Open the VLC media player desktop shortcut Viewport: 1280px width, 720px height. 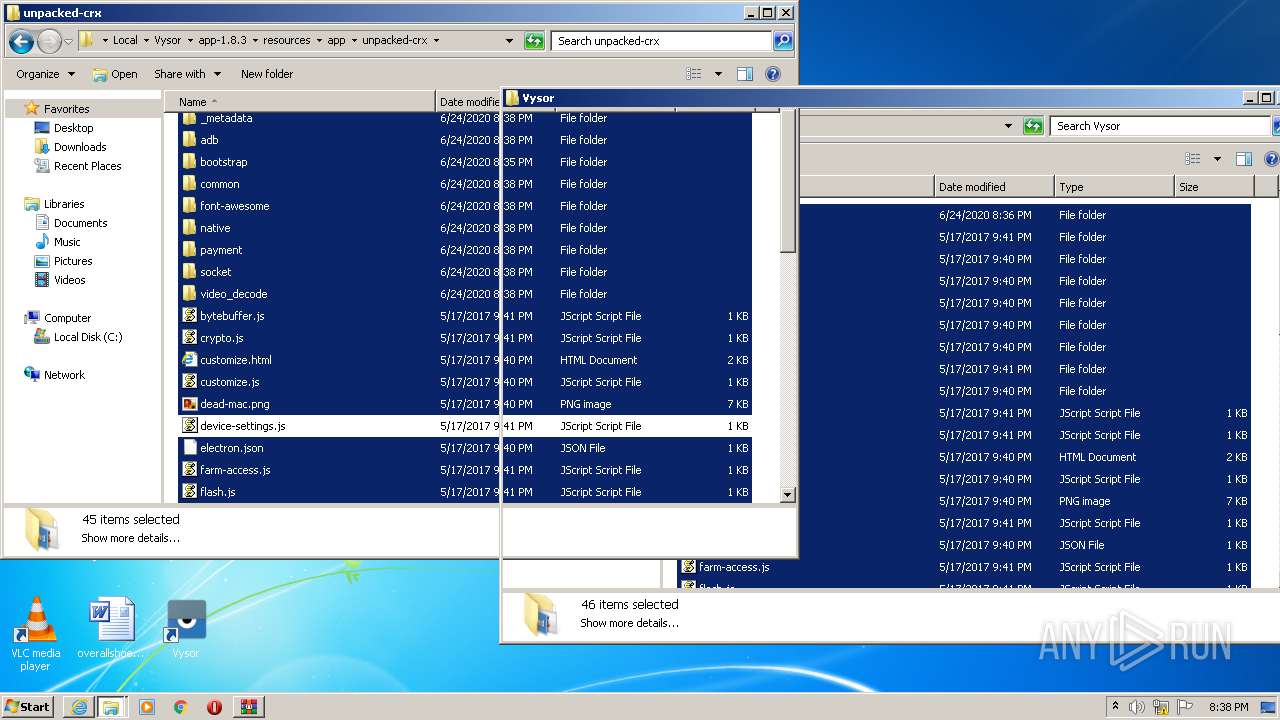click(x=35, y=634)
